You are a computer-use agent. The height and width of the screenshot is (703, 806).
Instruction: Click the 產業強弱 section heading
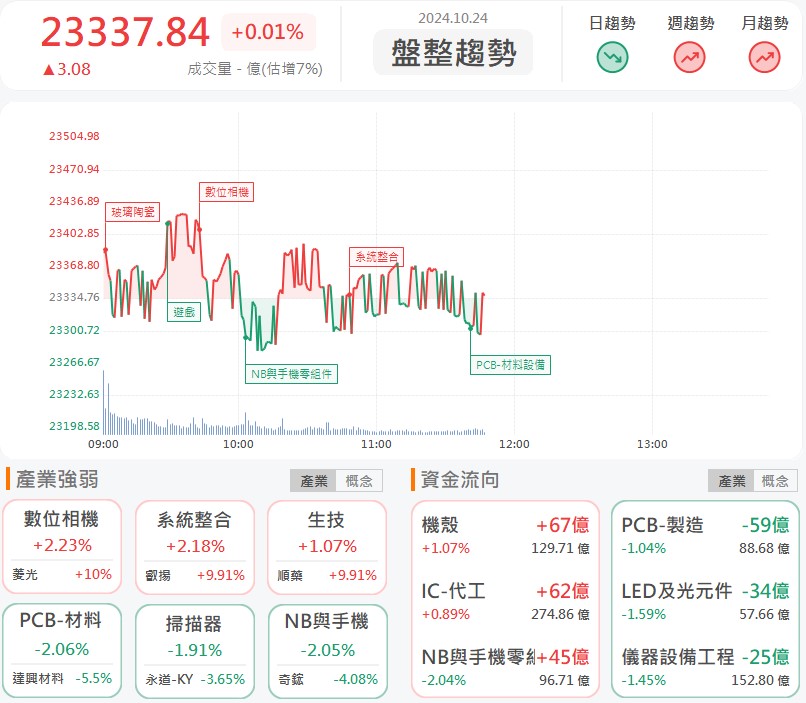(x=57, y=479)
